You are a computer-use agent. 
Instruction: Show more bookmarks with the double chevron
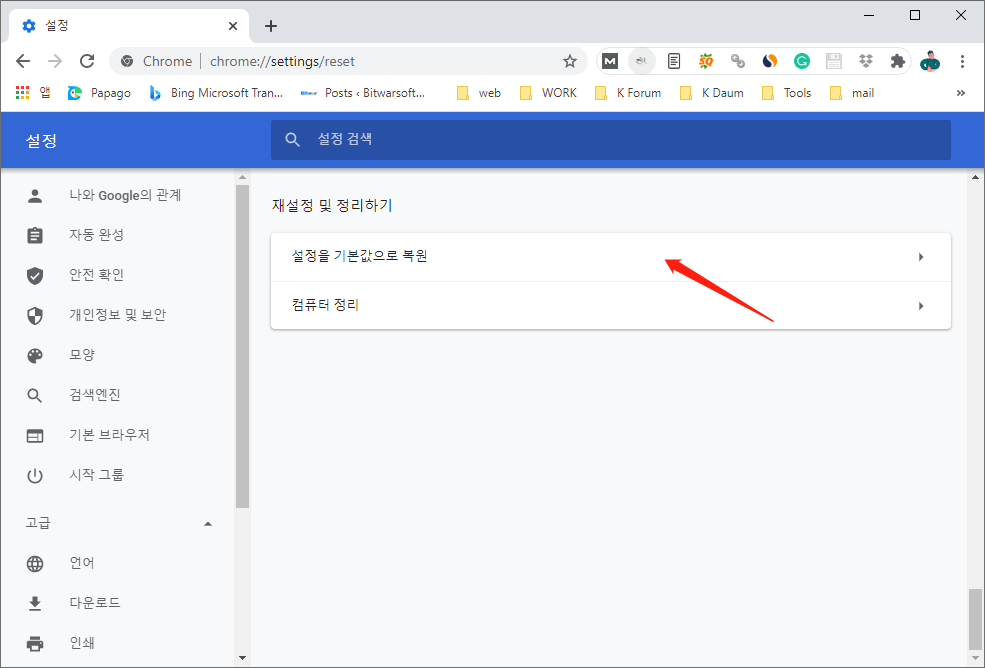961,93
